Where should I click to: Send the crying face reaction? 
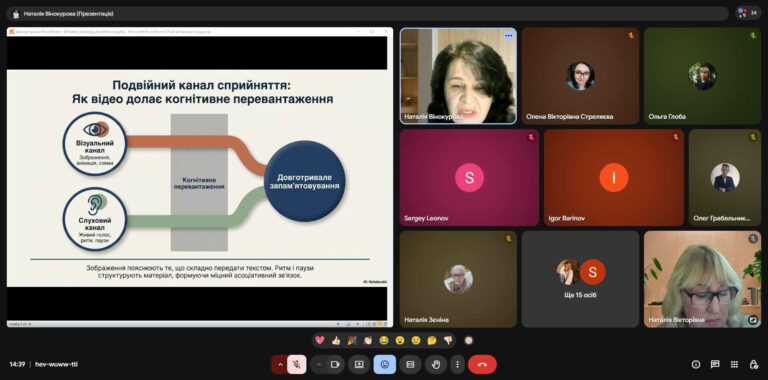(416, 340)
